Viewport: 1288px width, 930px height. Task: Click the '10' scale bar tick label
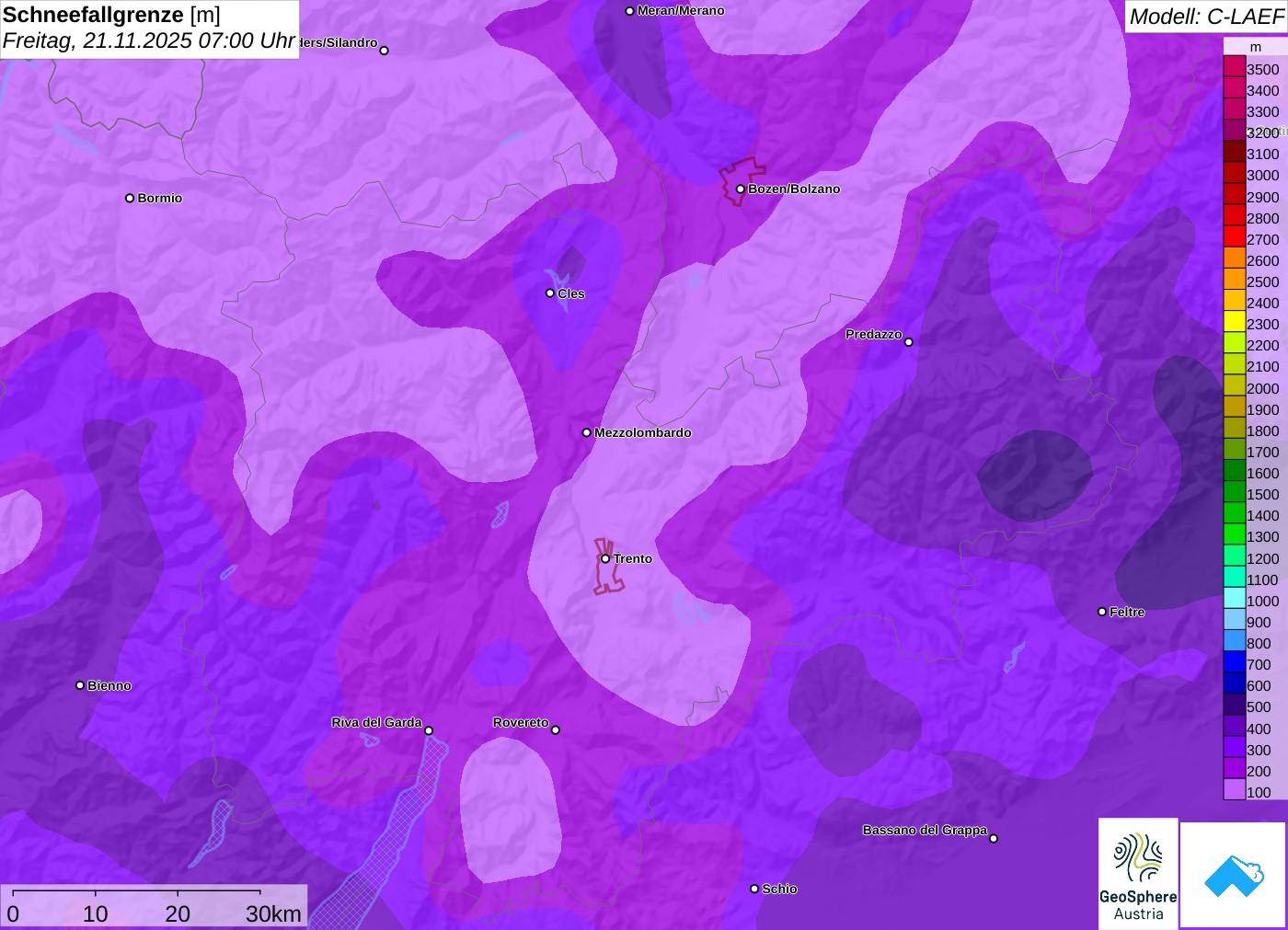(96, 913)
